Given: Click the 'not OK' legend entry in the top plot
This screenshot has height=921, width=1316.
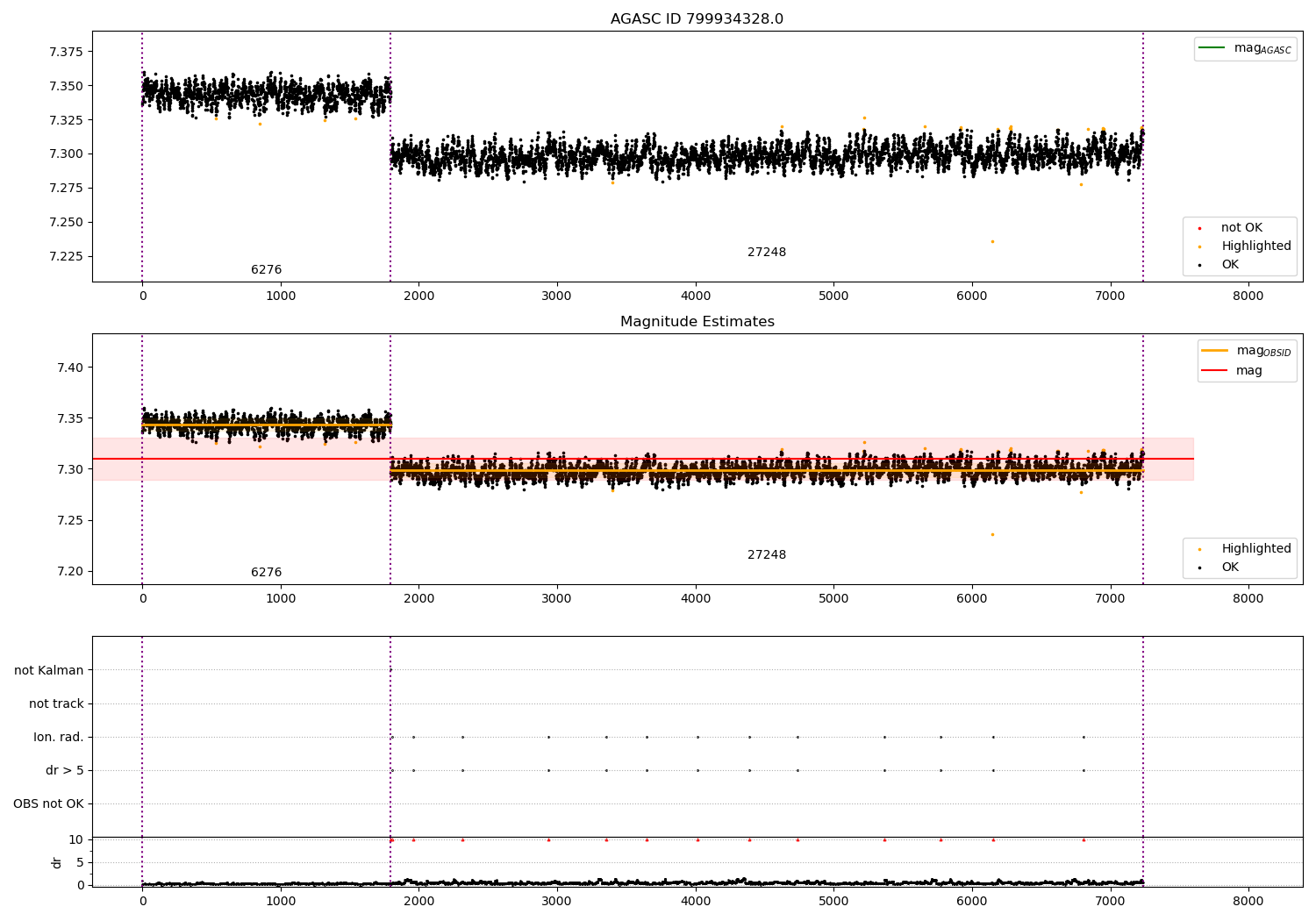Looking at the screenshot, I should pyautogui.click(x=1230, y=228).
